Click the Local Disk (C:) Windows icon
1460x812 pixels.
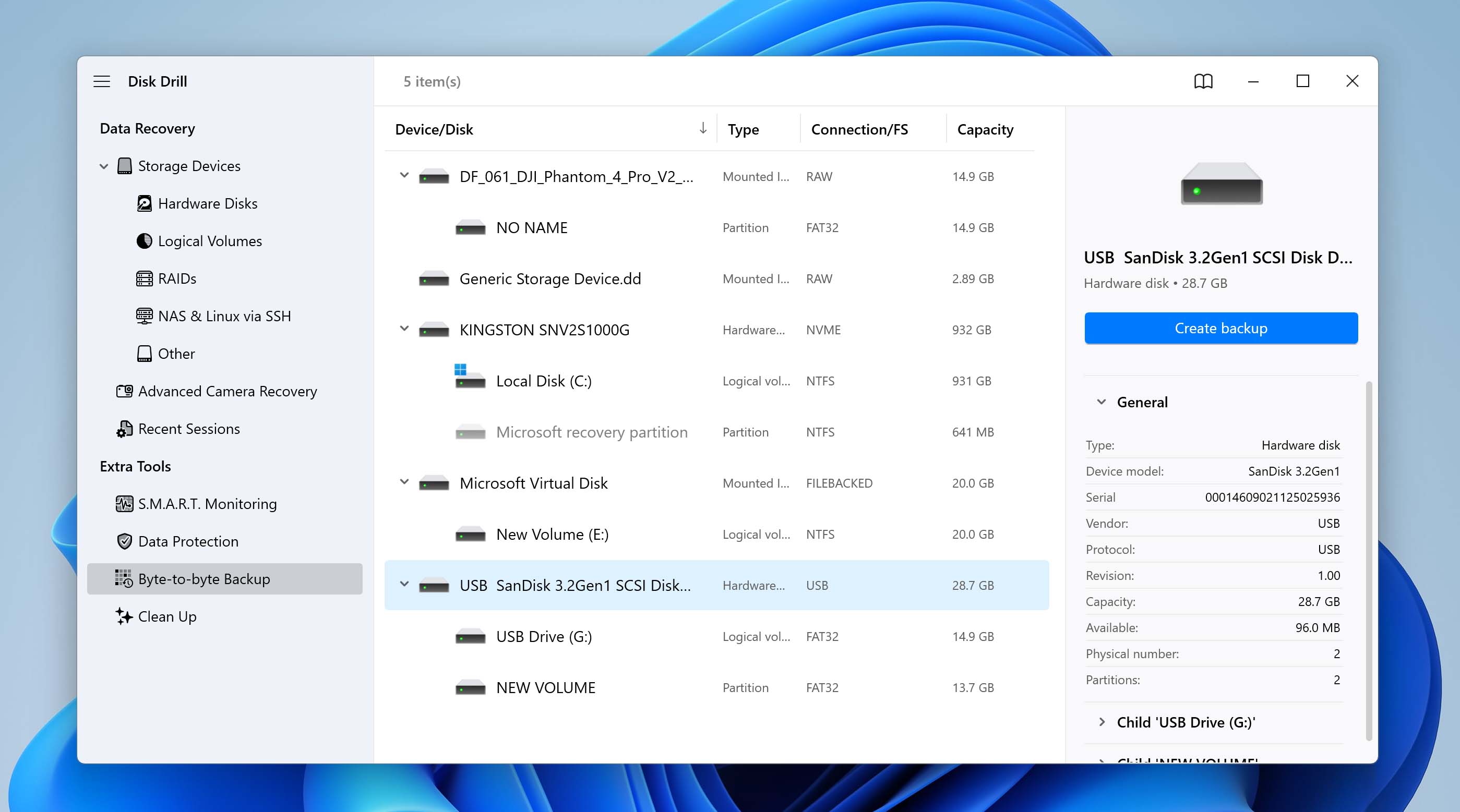470,376
